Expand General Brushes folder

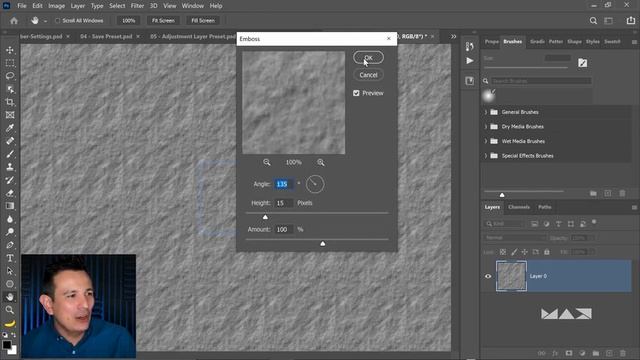pos(486,112)
